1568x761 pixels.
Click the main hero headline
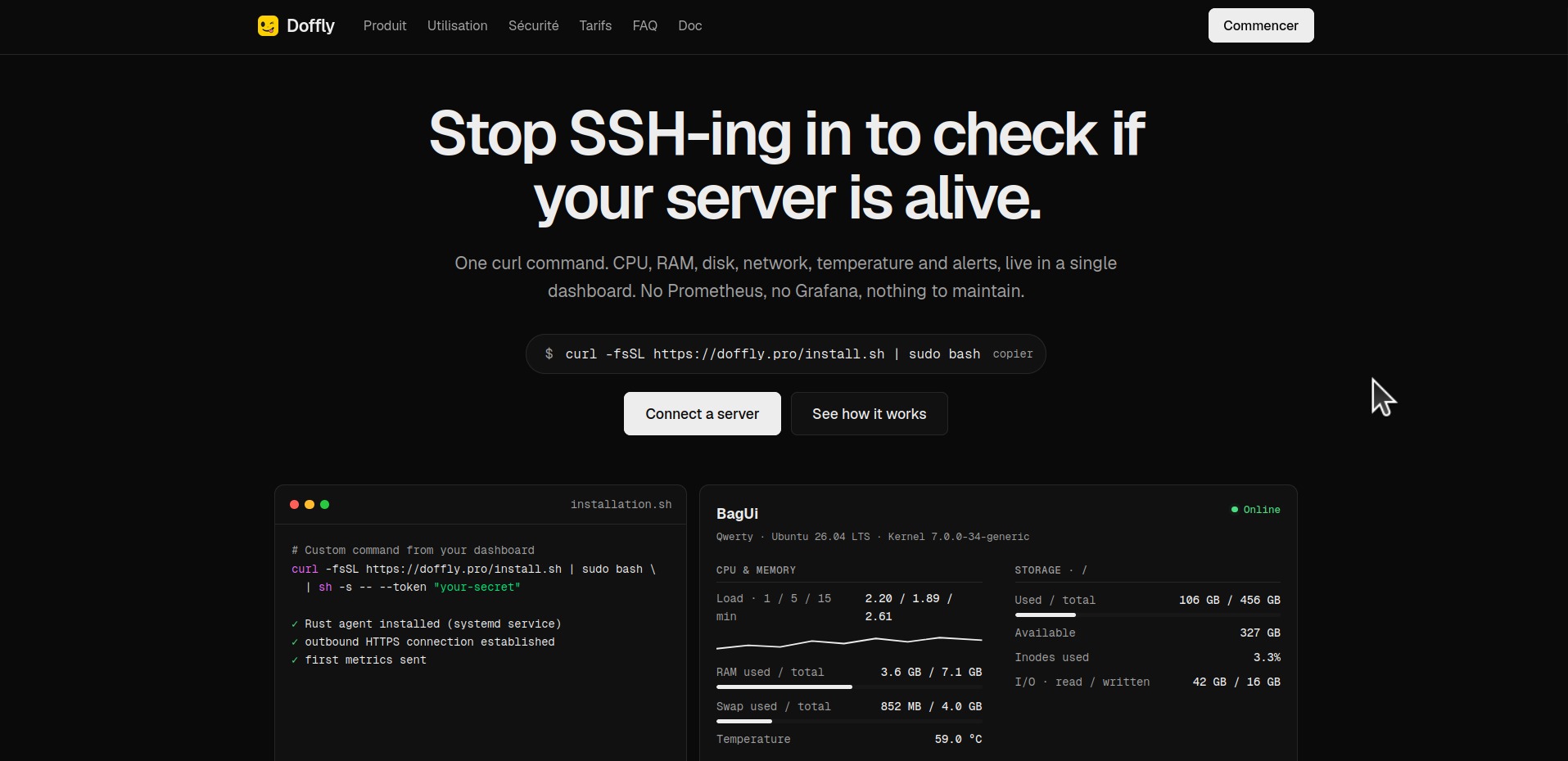point(786,166)
